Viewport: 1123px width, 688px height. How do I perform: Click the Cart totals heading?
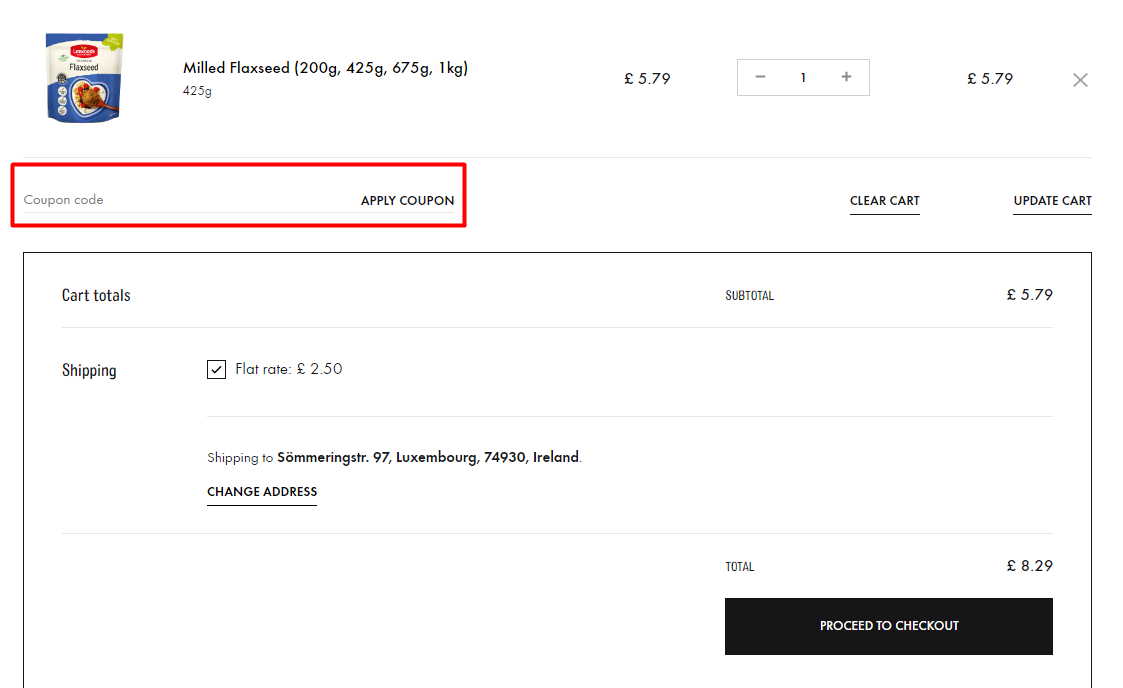[96, 296]
